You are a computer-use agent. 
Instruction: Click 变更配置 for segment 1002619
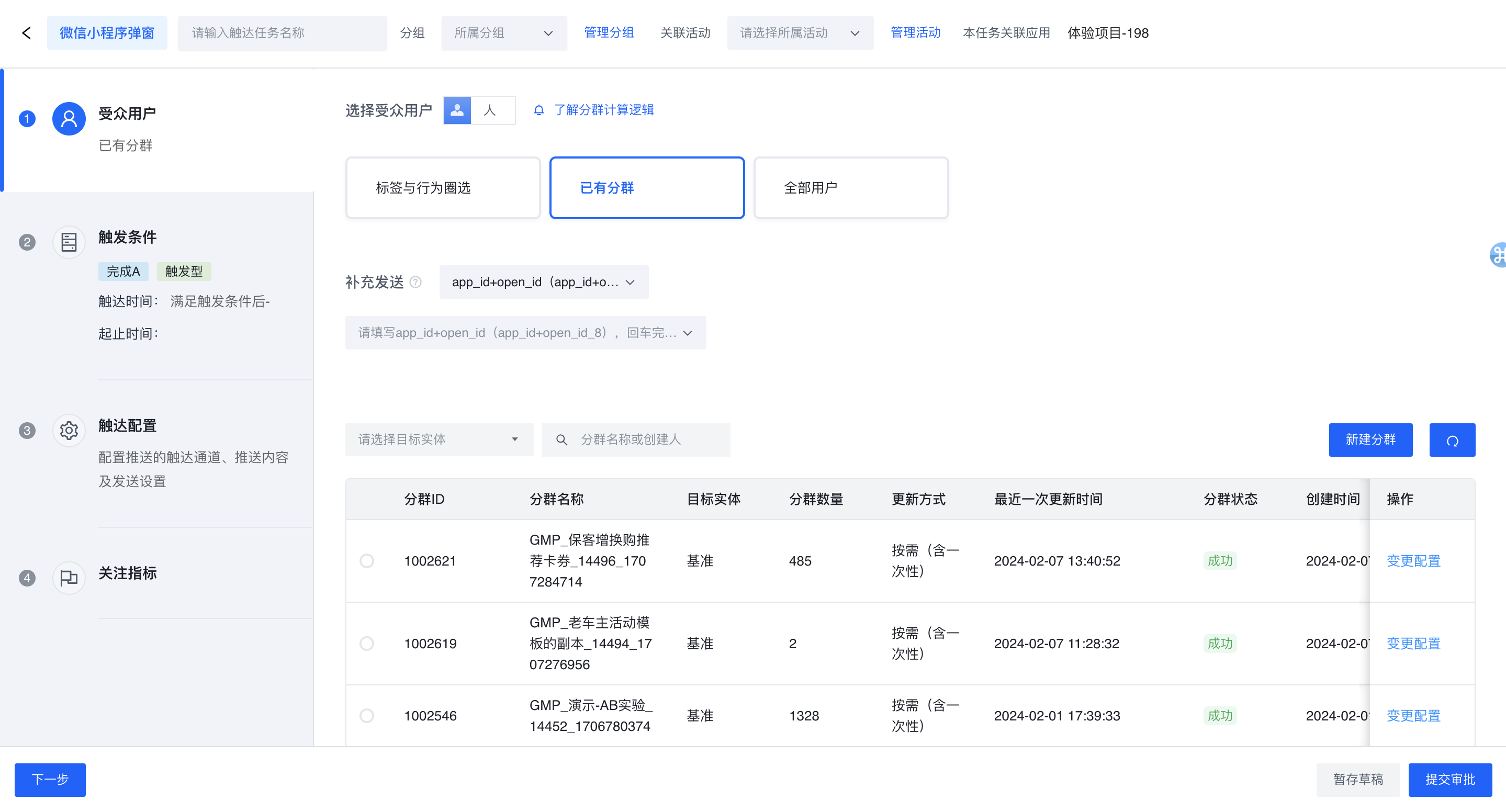pyautogui.click(x=1413, y=643)
